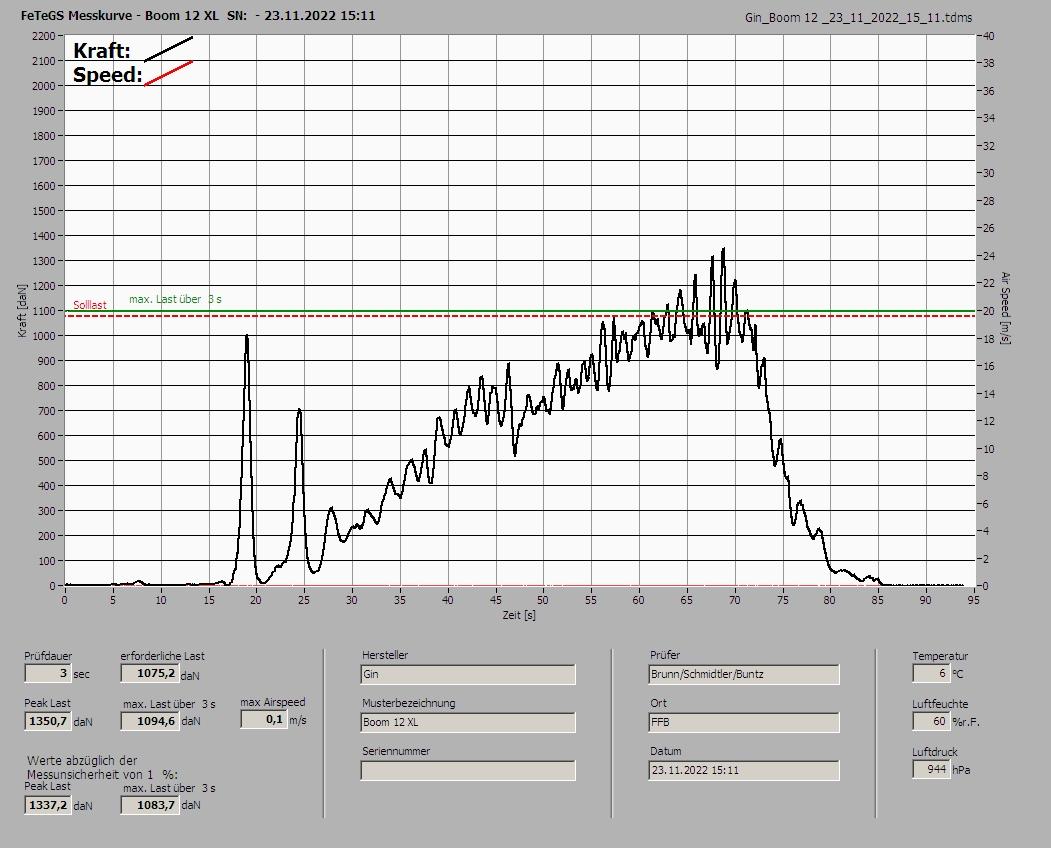Select Musterbezeichnung field Boom 12 XL

(468, 722)
